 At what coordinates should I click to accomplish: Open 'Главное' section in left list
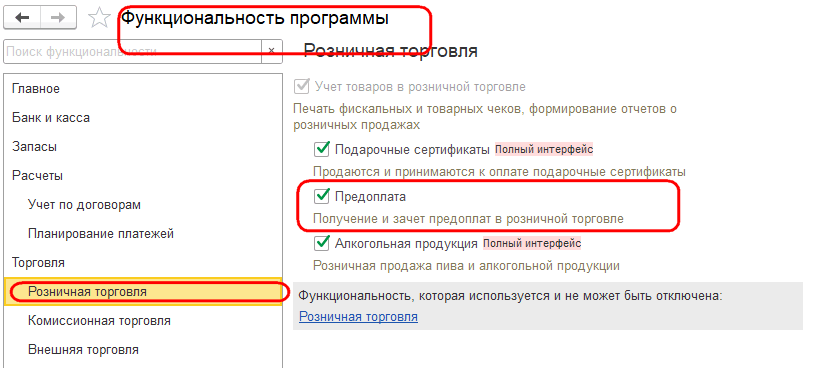[x=142, y=89]
